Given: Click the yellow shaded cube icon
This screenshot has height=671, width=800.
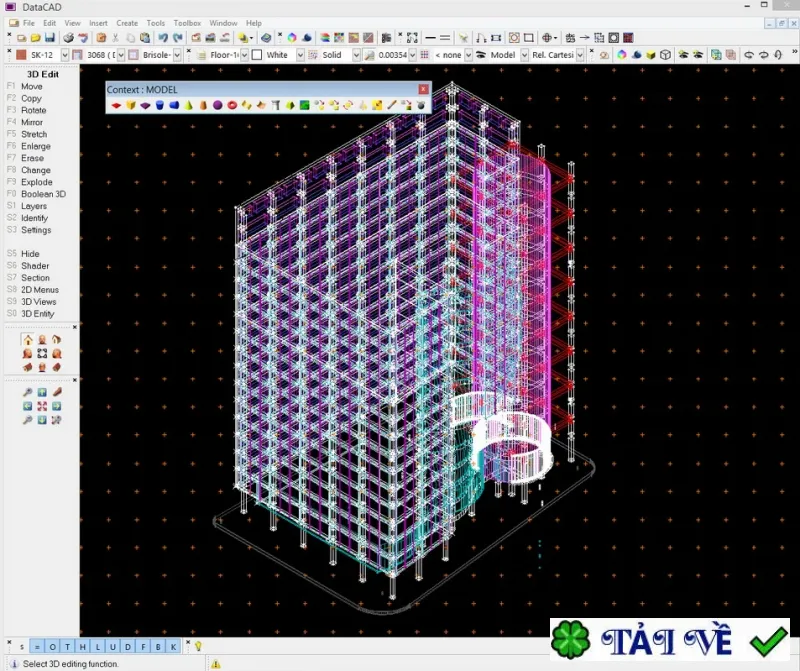Looking at the screenshot, I should pos(651,55).
